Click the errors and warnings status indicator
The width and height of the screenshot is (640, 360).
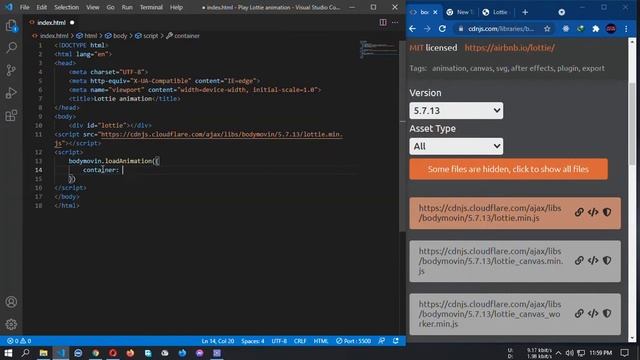coord(19,341)
